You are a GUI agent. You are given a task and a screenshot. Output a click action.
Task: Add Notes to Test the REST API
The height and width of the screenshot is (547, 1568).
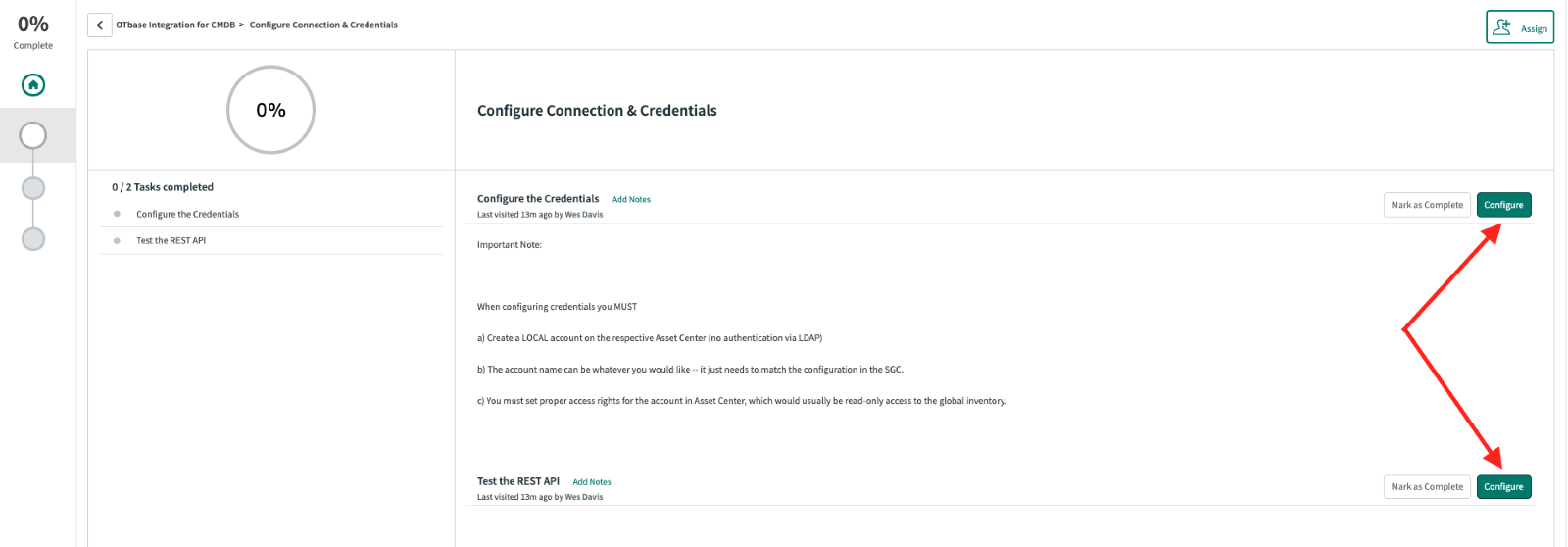pyautogui.click(x=592, y=482)
